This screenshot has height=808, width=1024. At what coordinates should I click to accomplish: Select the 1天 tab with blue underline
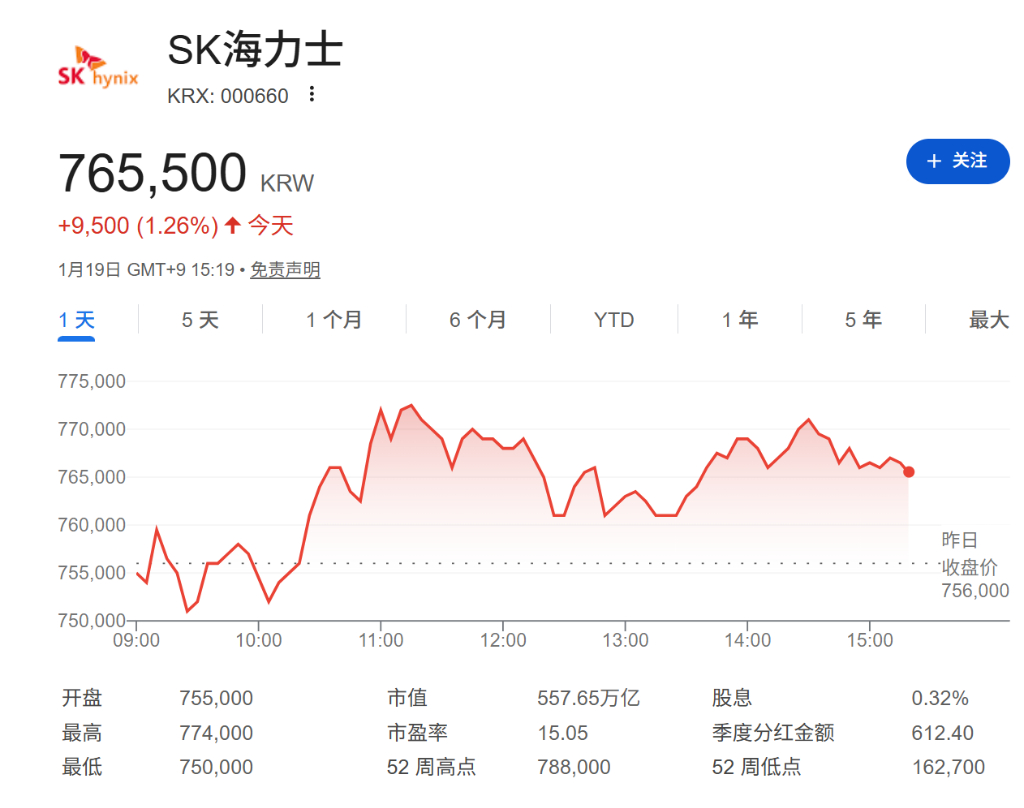click(x=75, y=320)
